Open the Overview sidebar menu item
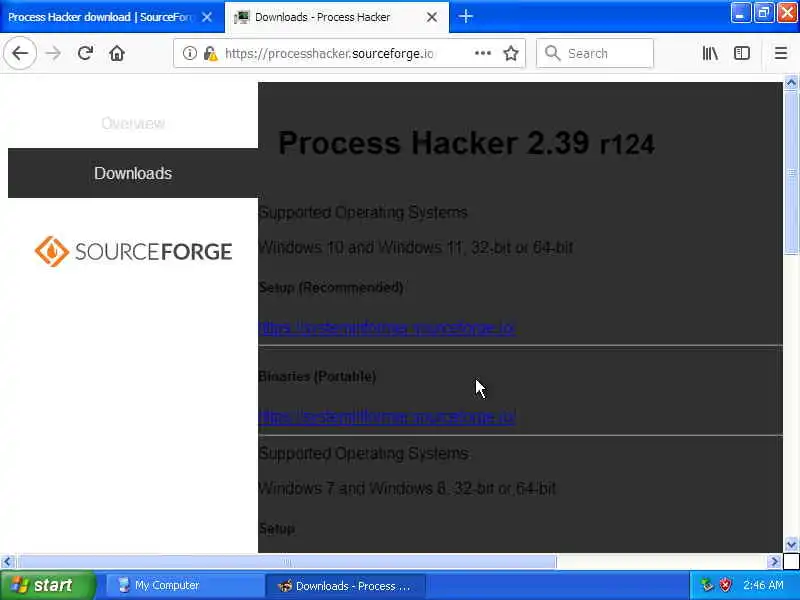800x600 pixels. [x=133, y=123]
